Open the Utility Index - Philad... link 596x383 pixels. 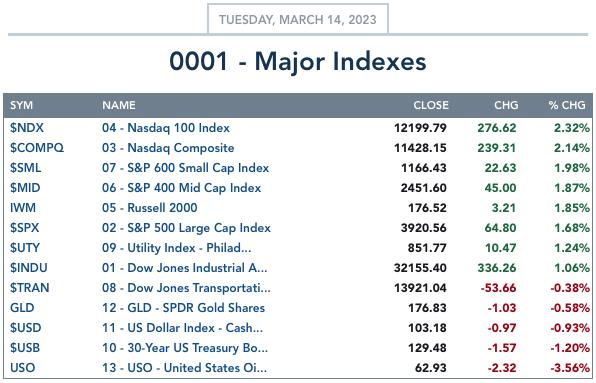[176, 248]
